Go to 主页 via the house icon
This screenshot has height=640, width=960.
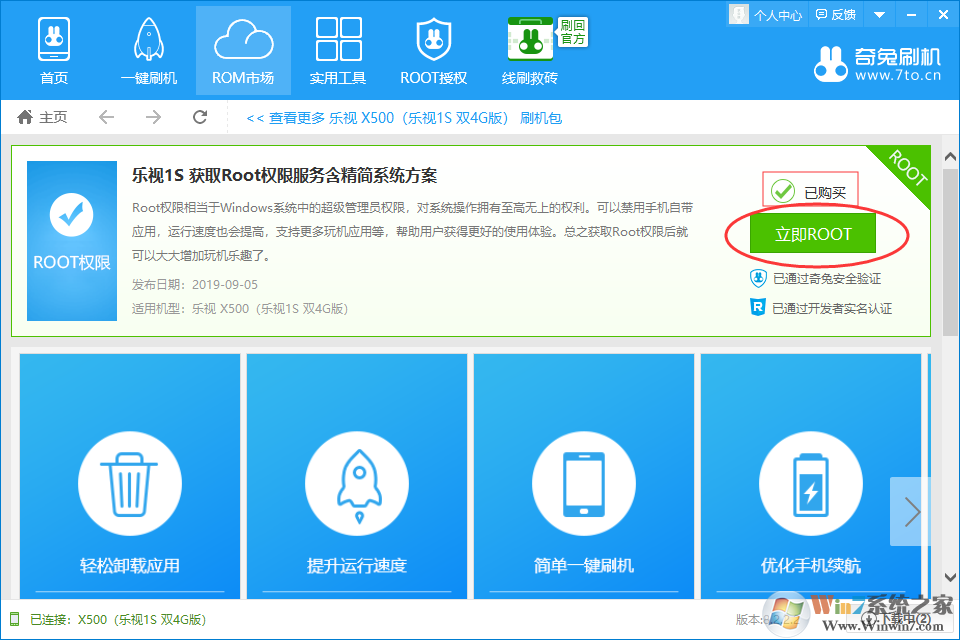25,116
